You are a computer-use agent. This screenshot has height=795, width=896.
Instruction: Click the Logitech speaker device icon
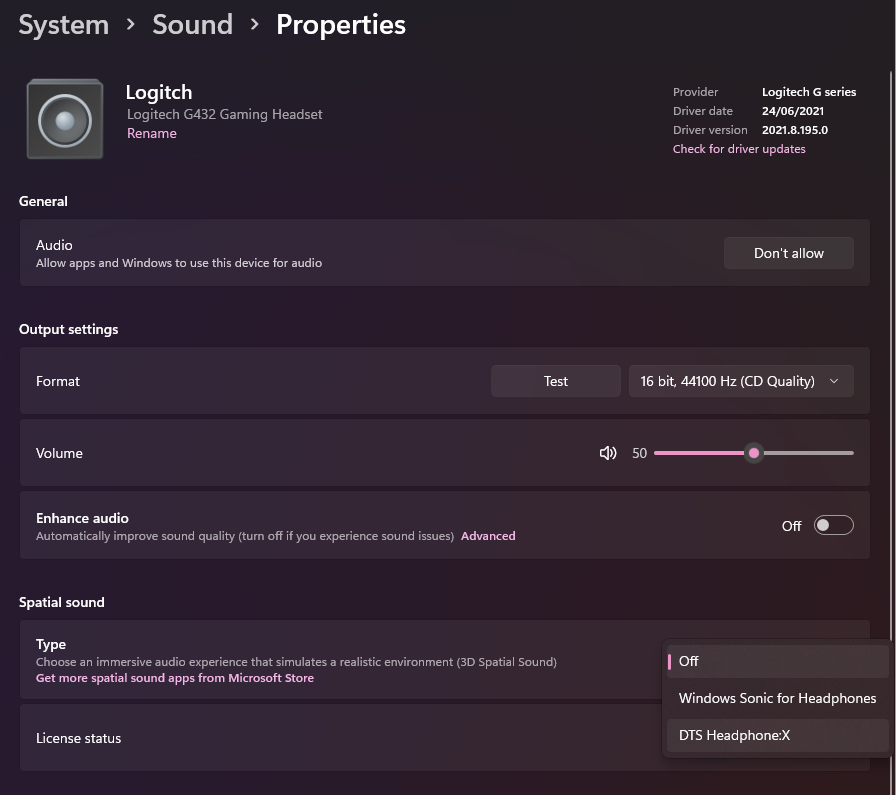click(65, 119)
